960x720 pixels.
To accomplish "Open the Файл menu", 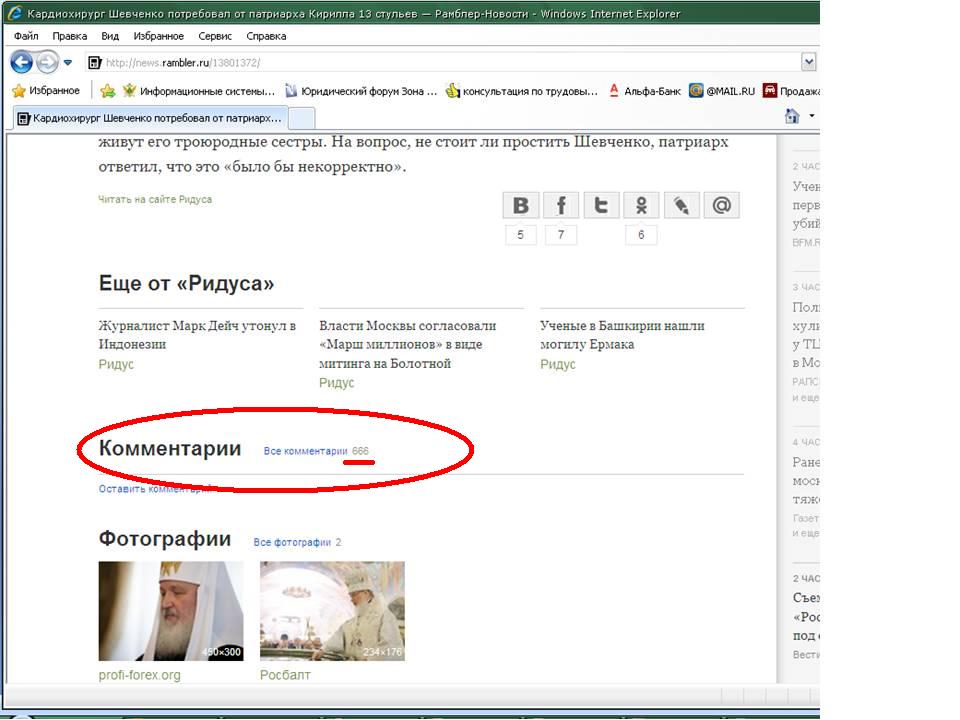I will tap(26, 36).
